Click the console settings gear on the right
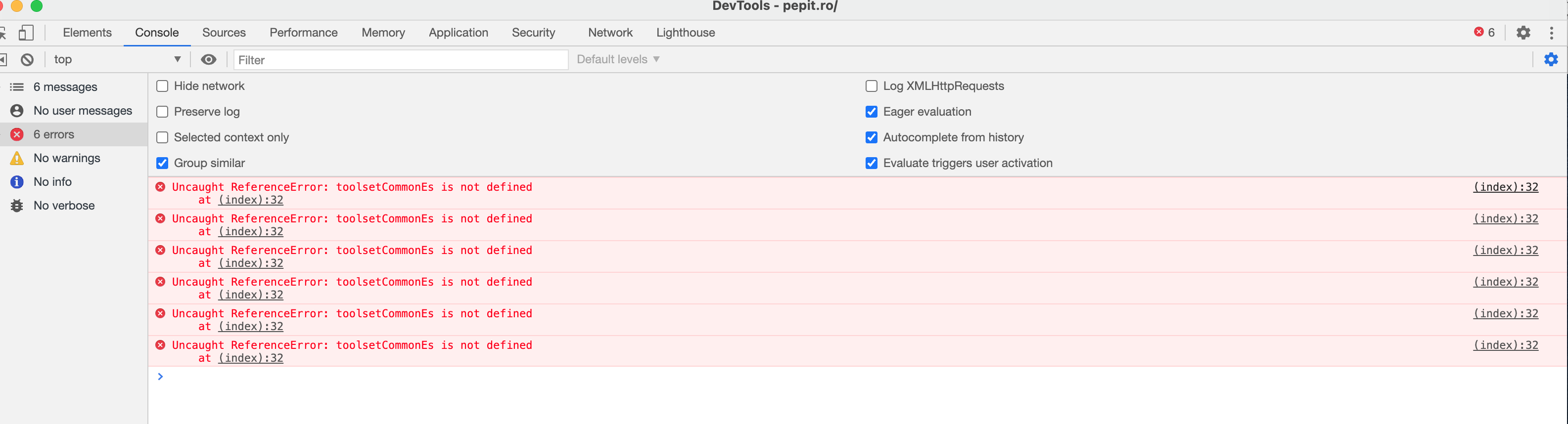The height and width of the screenshot is (424, 1568). 1551,59
